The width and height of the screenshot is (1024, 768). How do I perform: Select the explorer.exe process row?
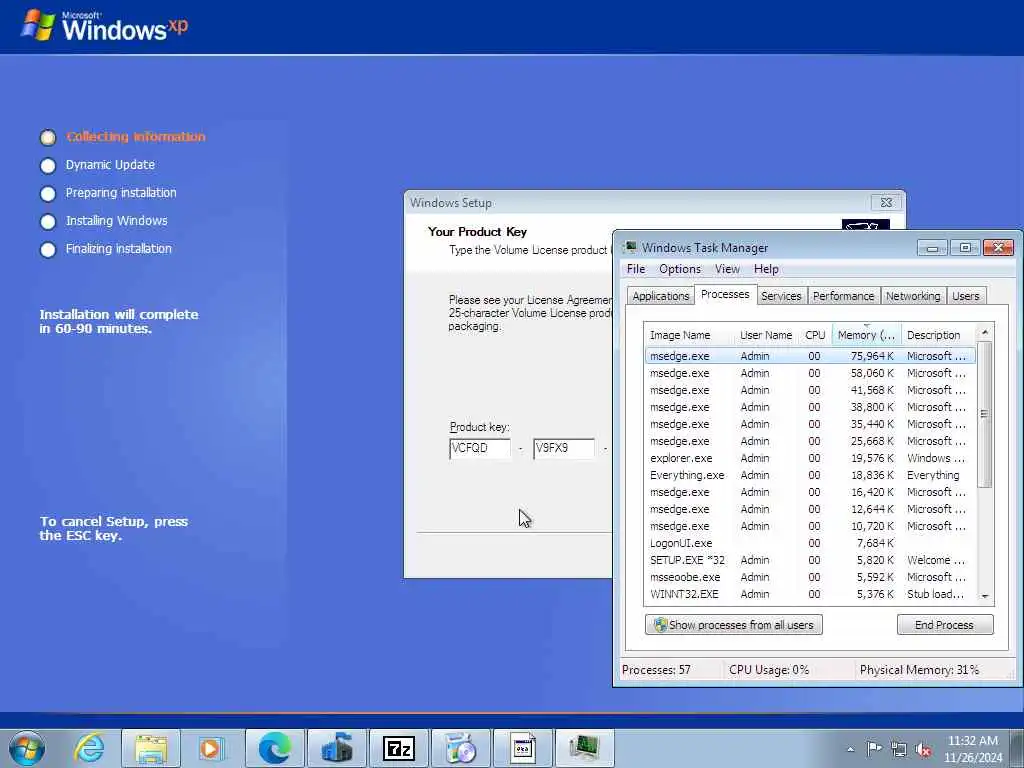click(810, 458)
